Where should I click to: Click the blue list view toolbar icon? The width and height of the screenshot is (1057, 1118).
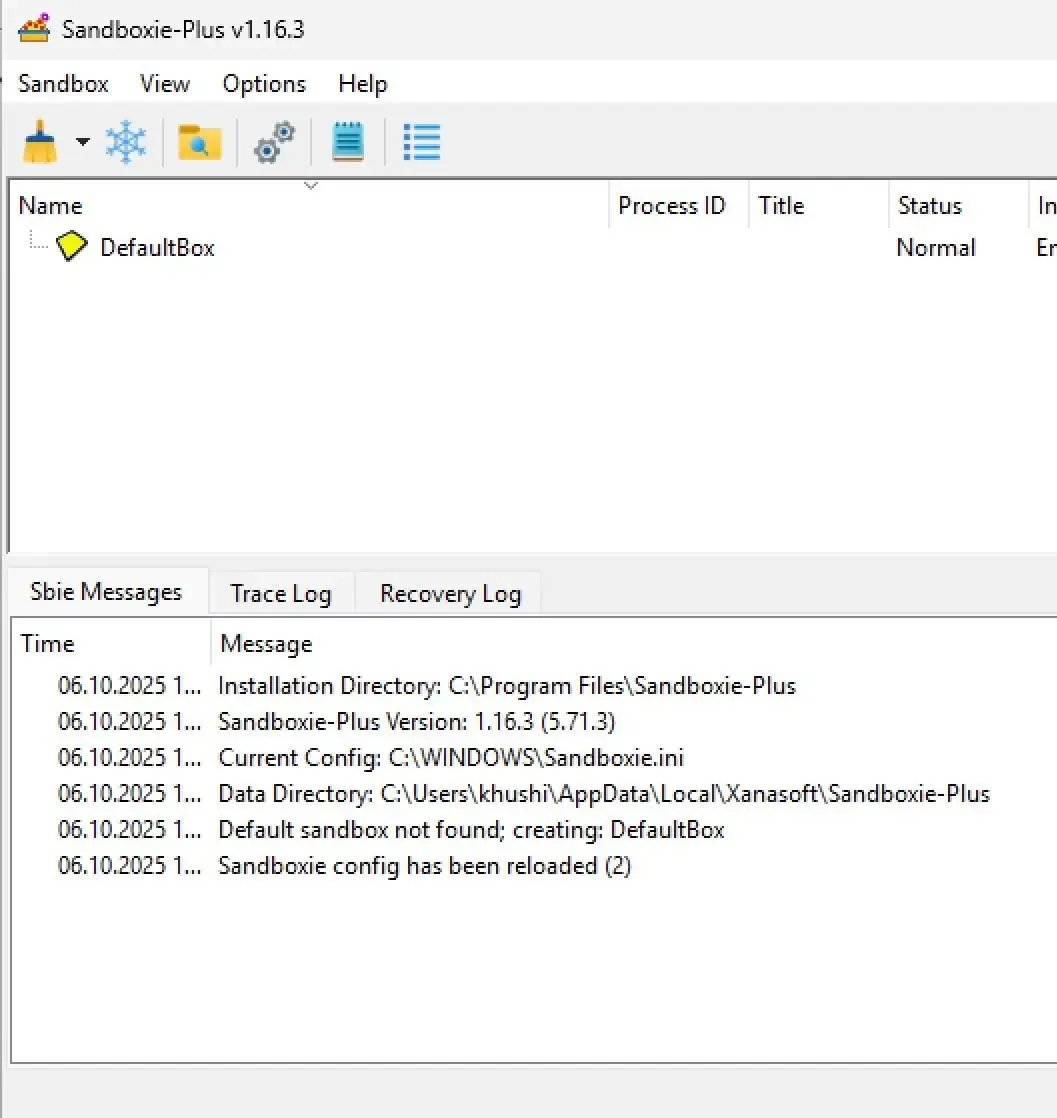pyautogui.click(x=422, y=142)
